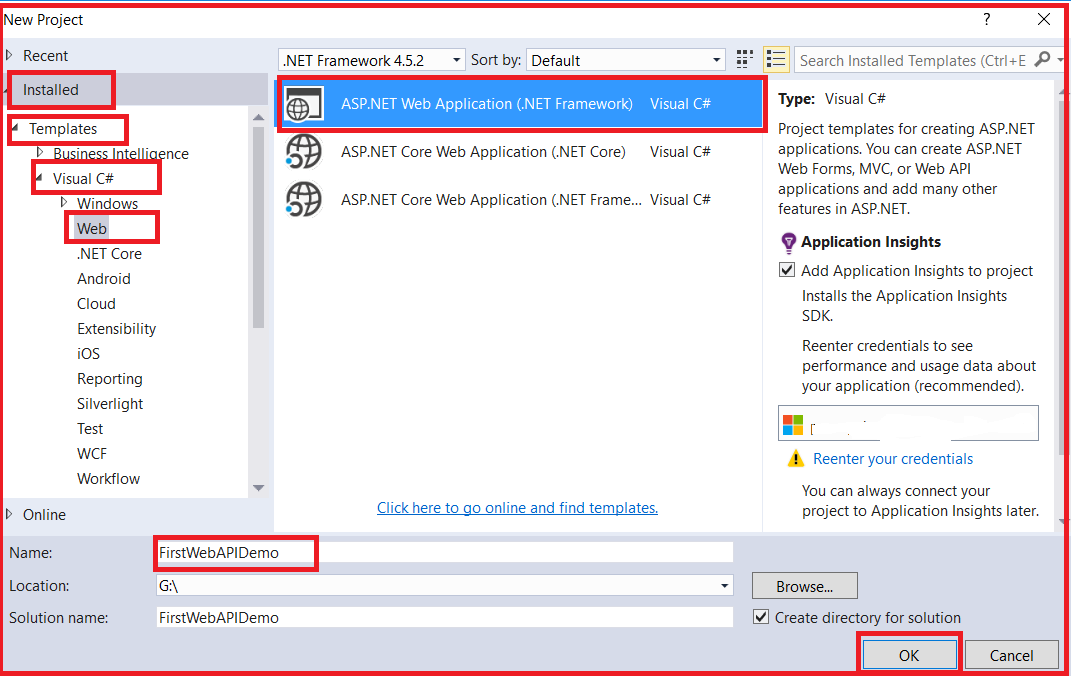This screenshot has width=1071, height=676.
Task: Toggle the list view display mode
Action: pyautogui.click(x=776, y=59)
